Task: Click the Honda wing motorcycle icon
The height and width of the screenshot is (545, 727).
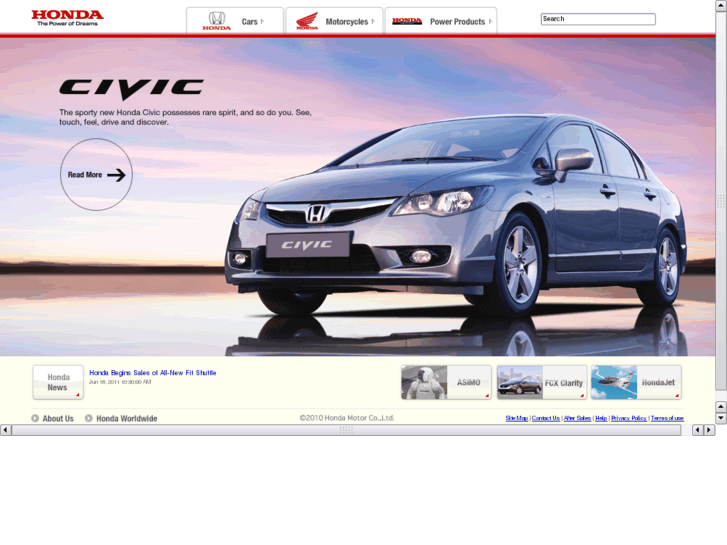Action: [306, 21]
